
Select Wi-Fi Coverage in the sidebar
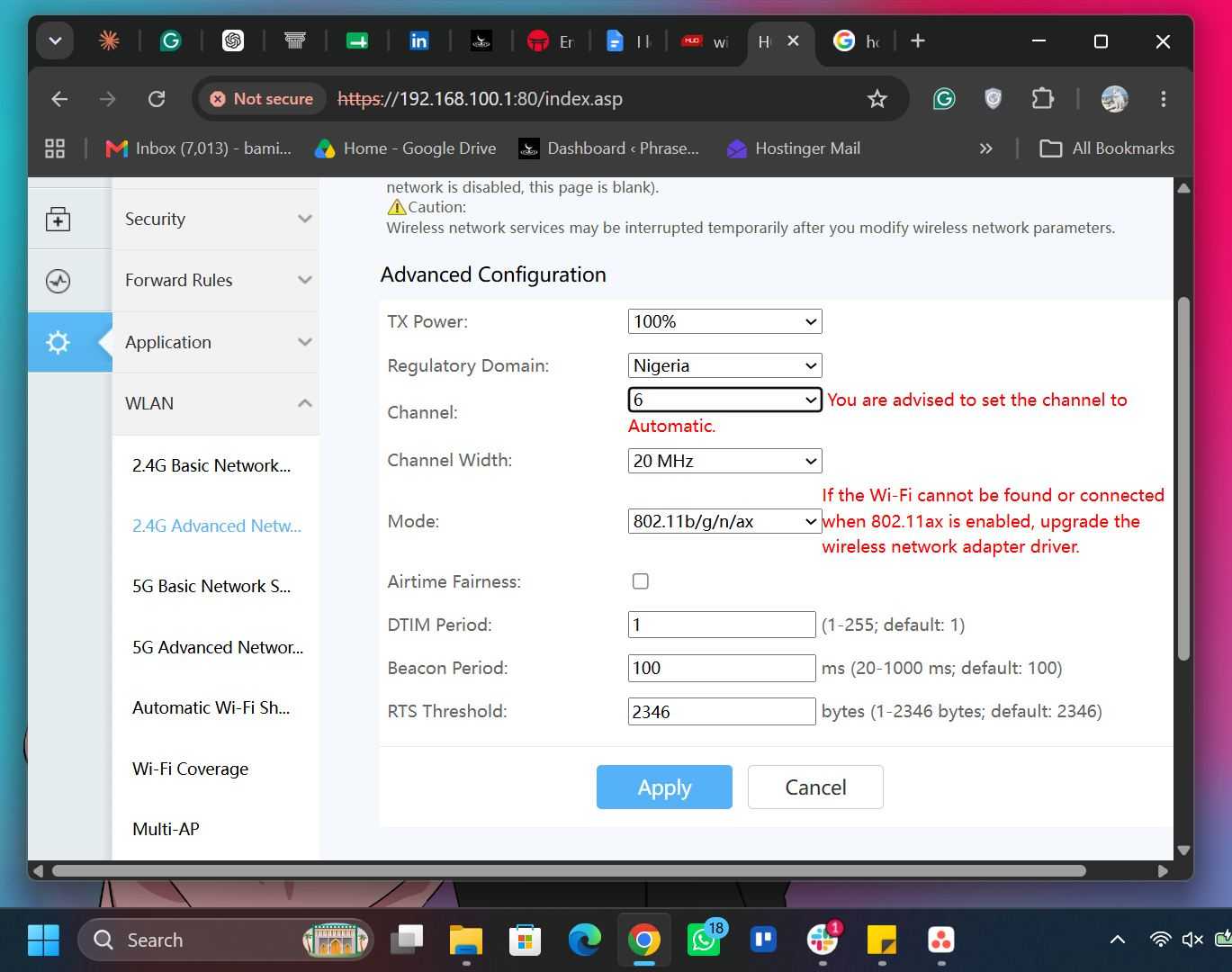click(x=191, y=769)
